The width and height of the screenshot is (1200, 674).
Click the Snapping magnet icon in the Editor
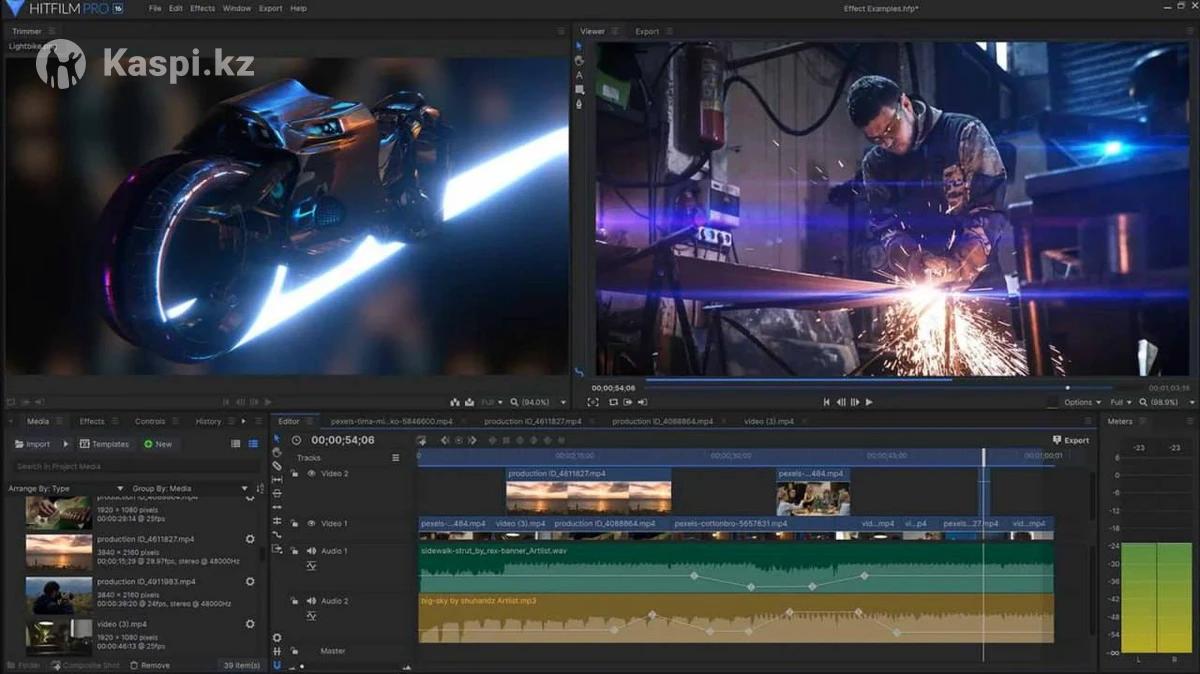277,664
